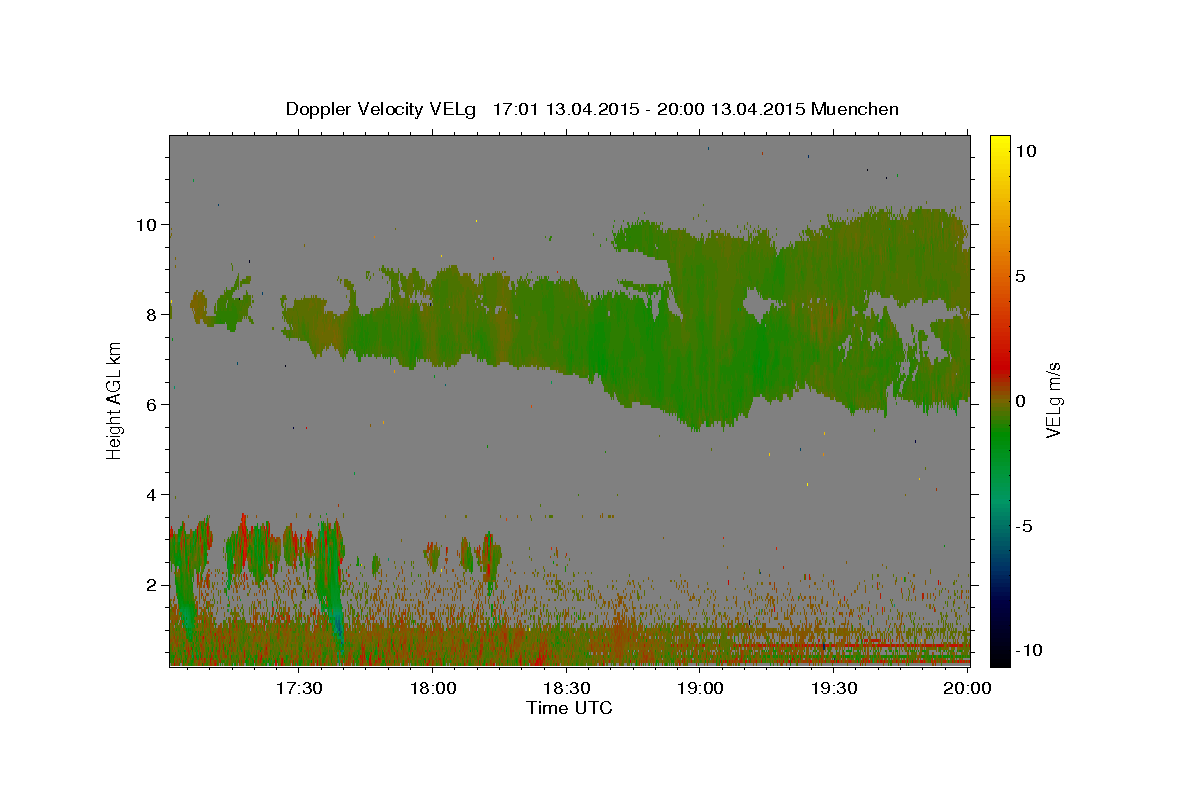Image resolution: width=1200 pixels, height=800 pixels.
Task: Click the height tick label 10
Action: pos(149,224)
